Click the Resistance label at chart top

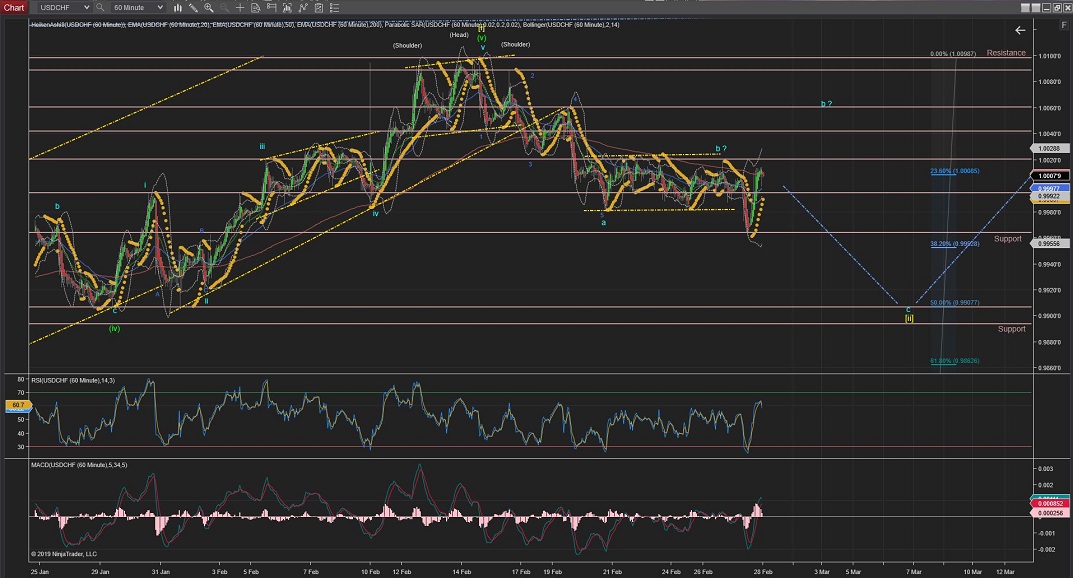point(1006,53)
